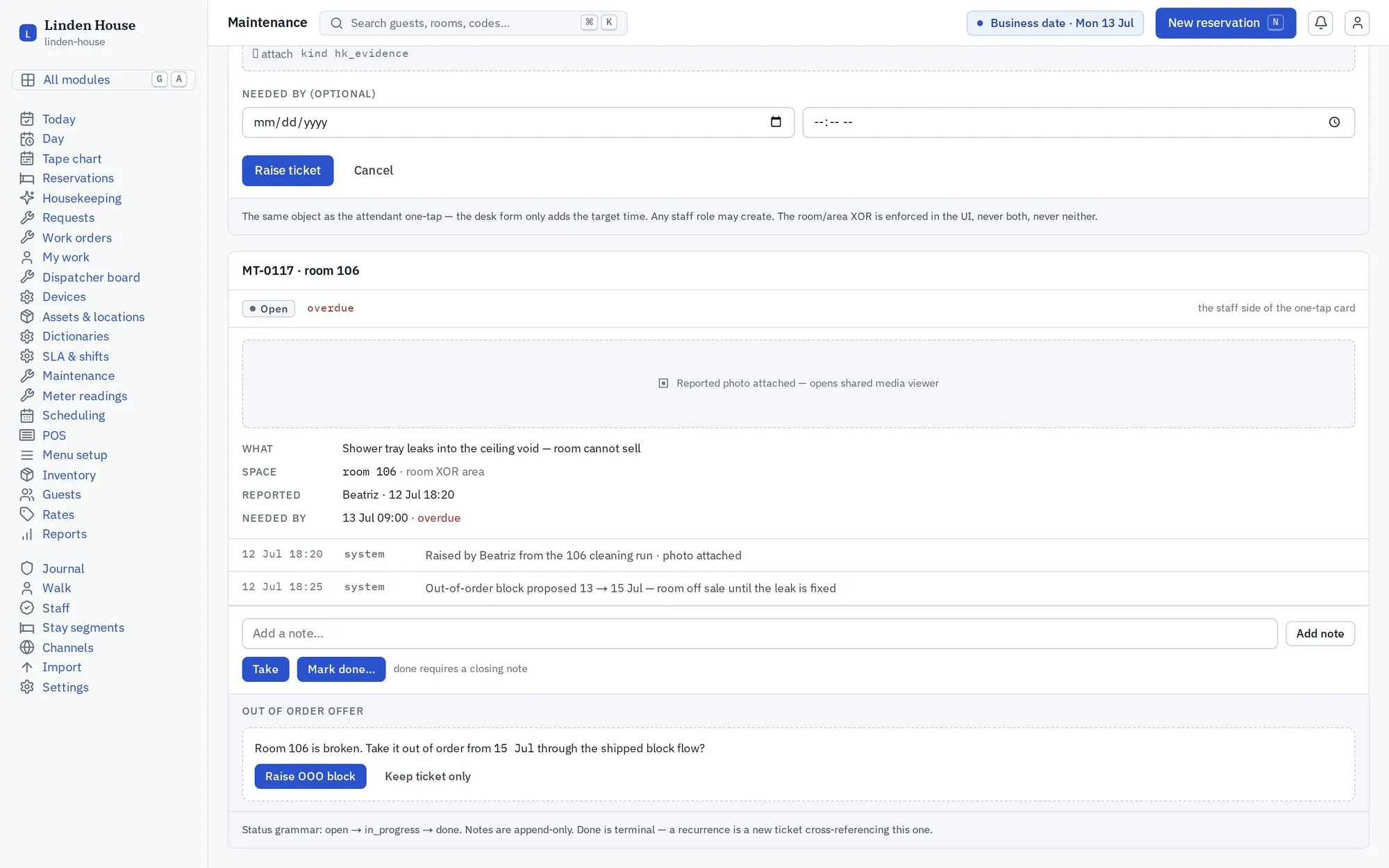Viewport: 1389px width, 868px height.
Task: Open the date picker calendar icon
Action: [x=776, y=122]
